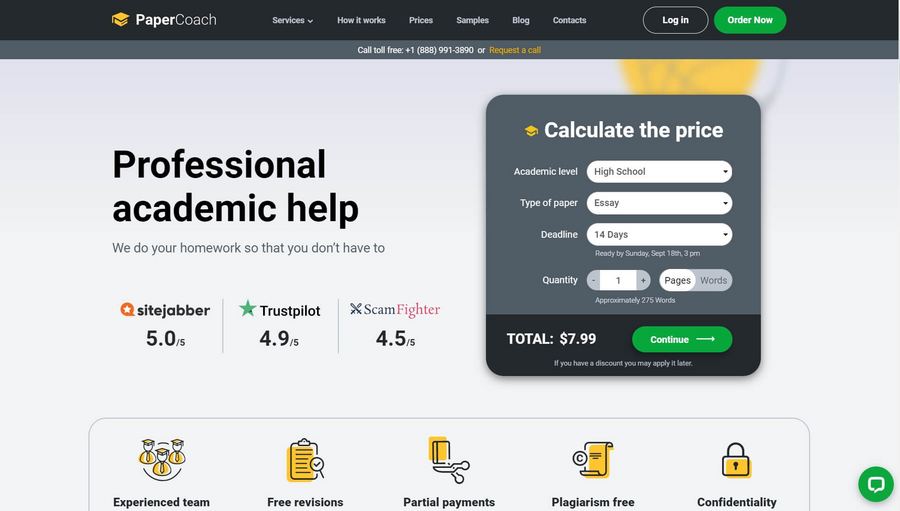Image resolution: width=900 pixels, height=511 pixels.
Task: Click the 4.5 ScamFighter rating
Action: pyautogui.click(x=395, y=339)
